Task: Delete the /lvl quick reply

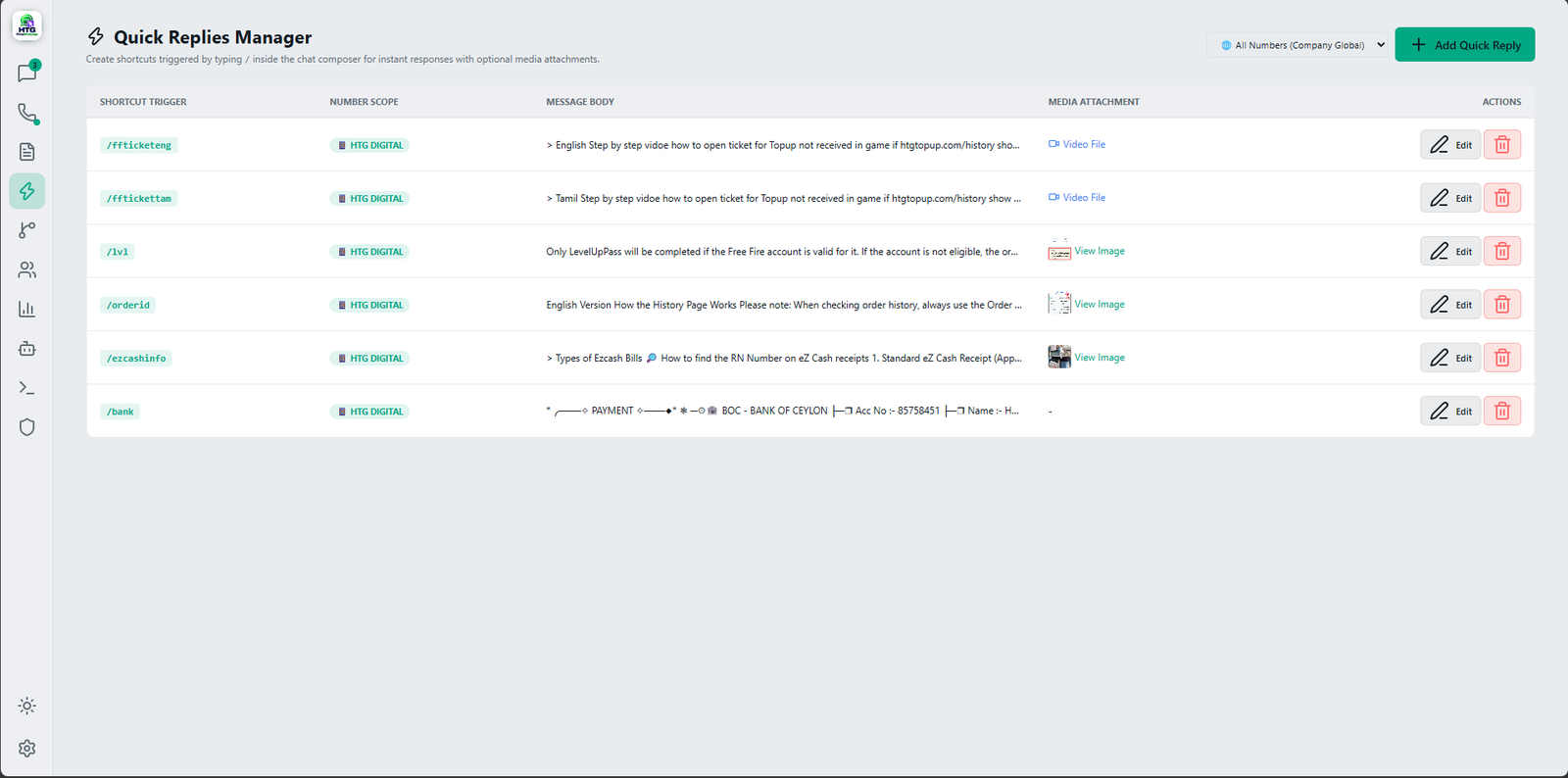Action: [1502, 251]
